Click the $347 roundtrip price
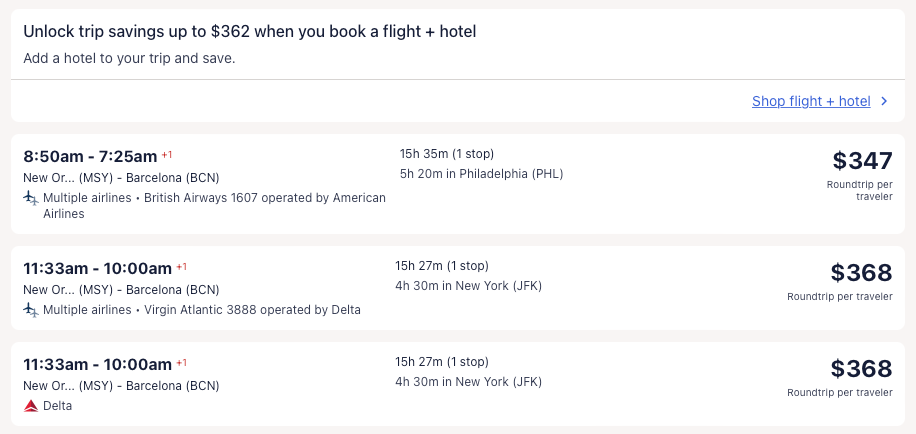Image resolution: width=916 pixels, height=434 pixels. coord(862,160)
